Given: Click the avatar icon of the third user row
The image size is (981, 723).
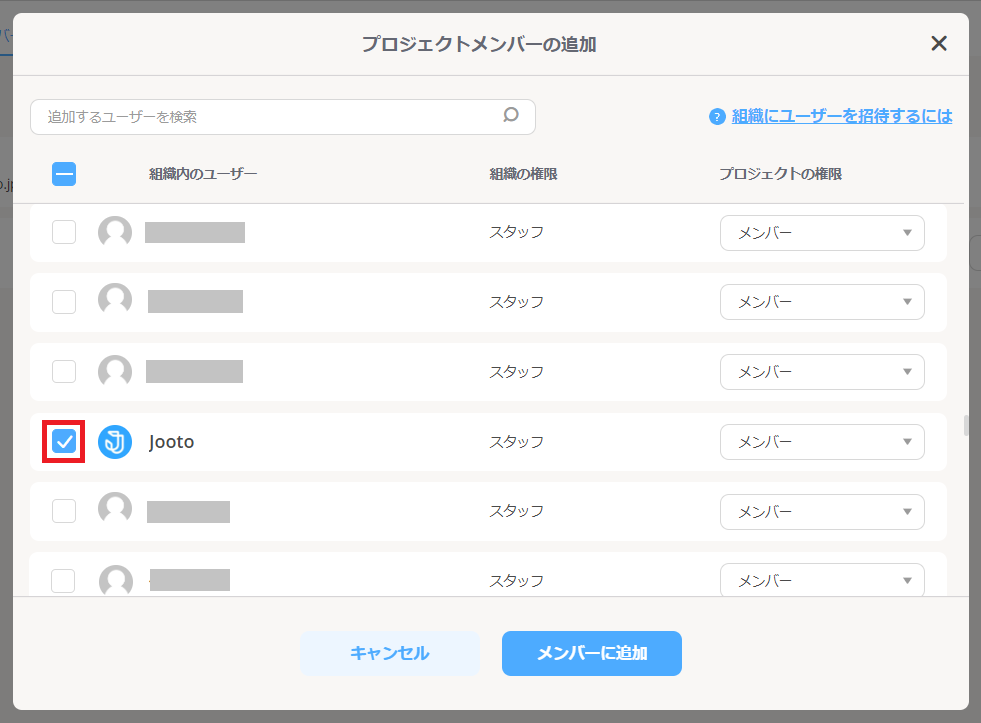Looking at the screenshot, I should point(114,371).
